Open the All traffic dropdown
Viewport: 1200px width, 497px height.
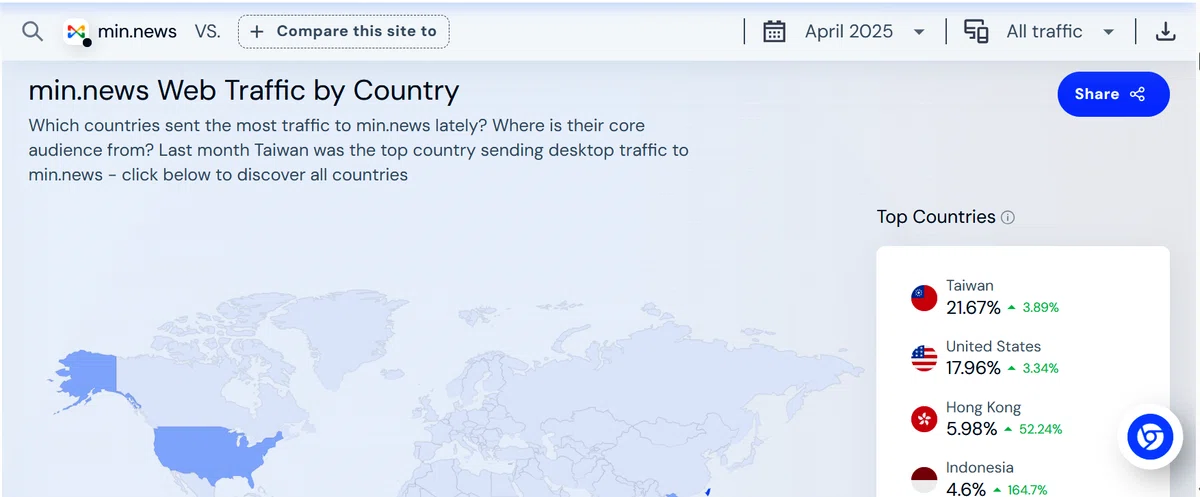[1061, 31]
